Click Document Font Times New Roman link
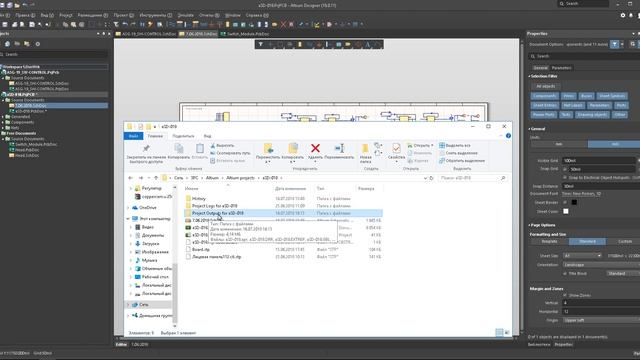 [581, 194]
